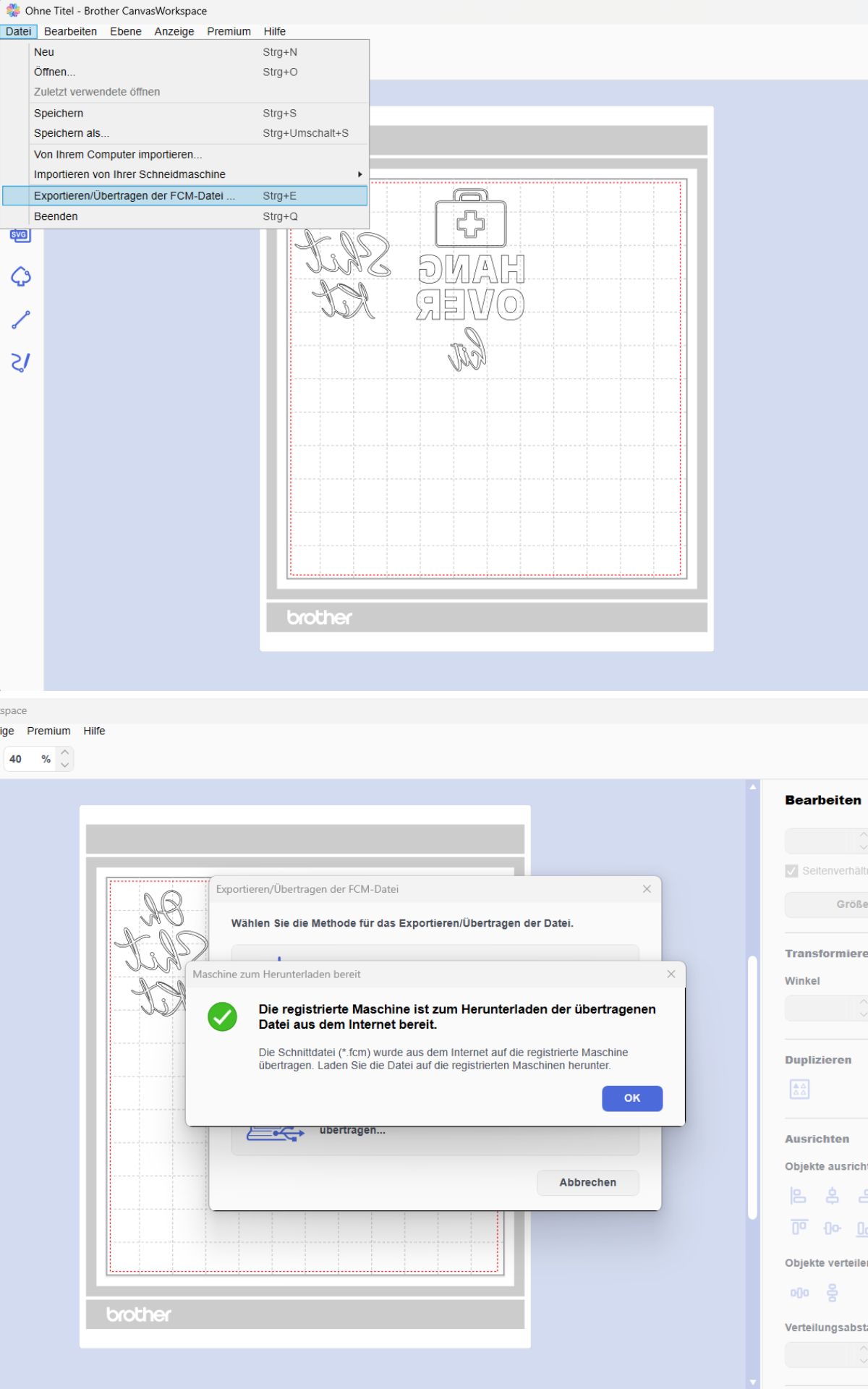The width and height of the screenshot is (868, 1389).
Task: Click the 'Bearbeiten' panel heading
Action: (823, 800)
